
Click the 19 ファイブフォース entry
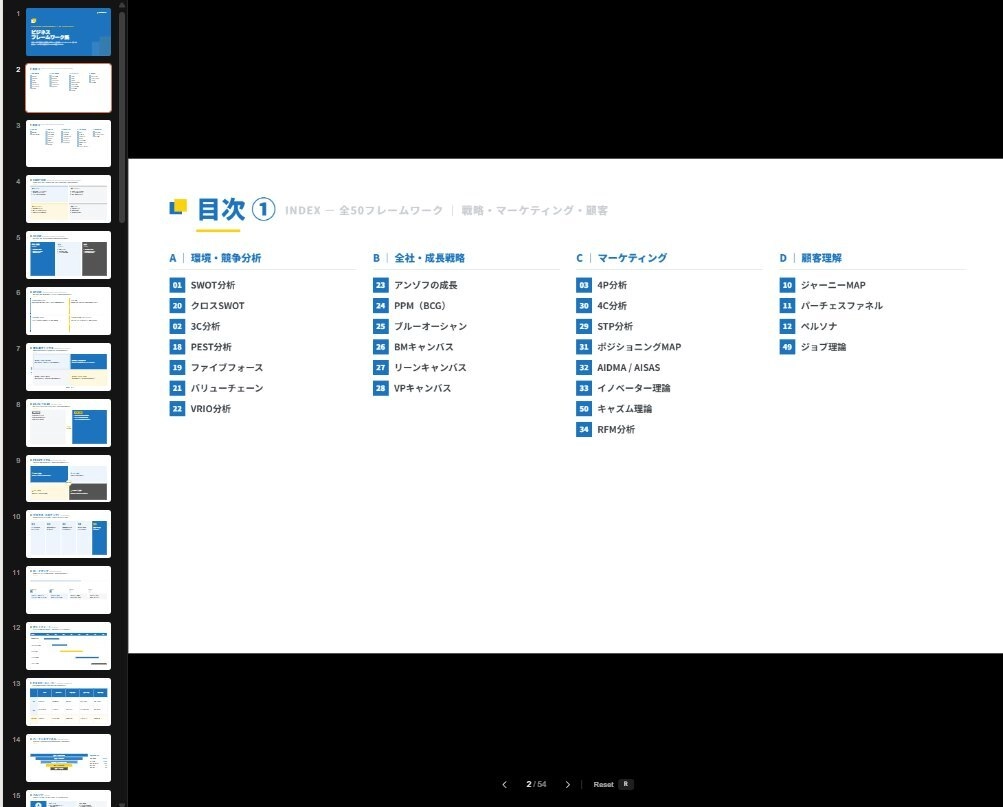click(216, 368)
